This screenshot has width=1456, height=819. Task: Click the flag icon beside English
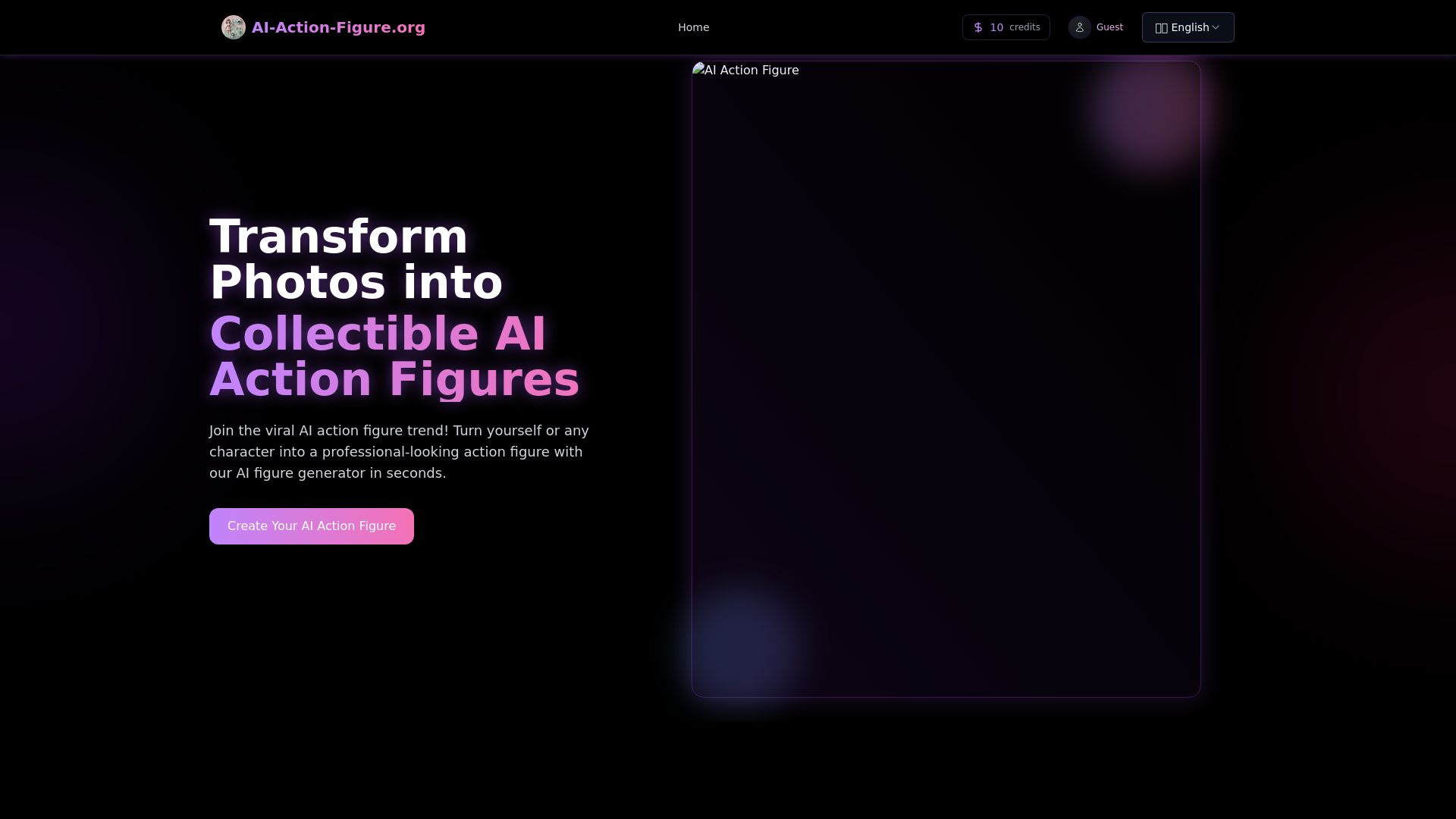tap(1163, 27)
